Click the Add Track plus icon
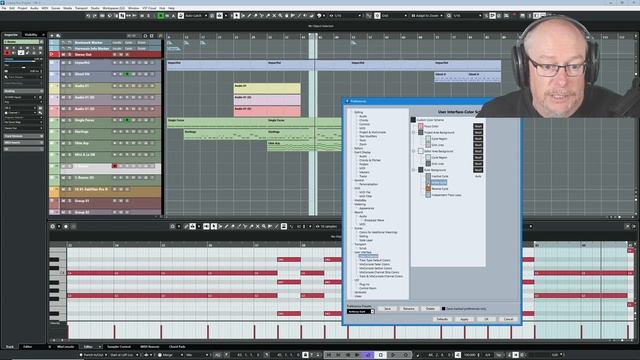Image resolution: width=640 pixels, height=360 pixels. pos(52,36)
